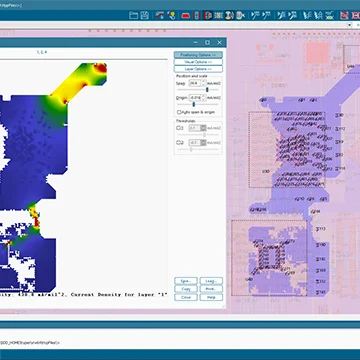Image resolution: width=360 pixels, height=360 pixels.
Task: Click the lightbulb icon in the toolbar
Action: click(x=171, y=15)
